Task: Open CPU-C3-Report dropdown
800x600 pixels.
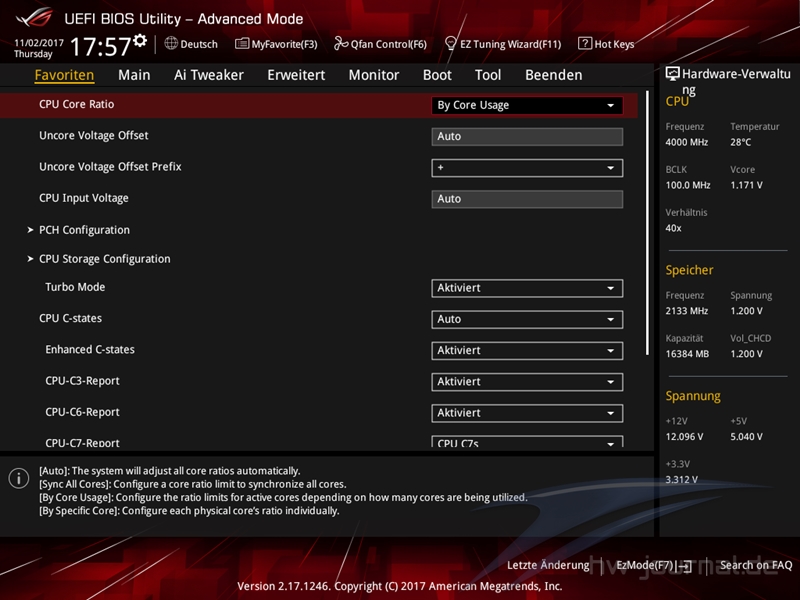Action: click(x=527, y=382)
